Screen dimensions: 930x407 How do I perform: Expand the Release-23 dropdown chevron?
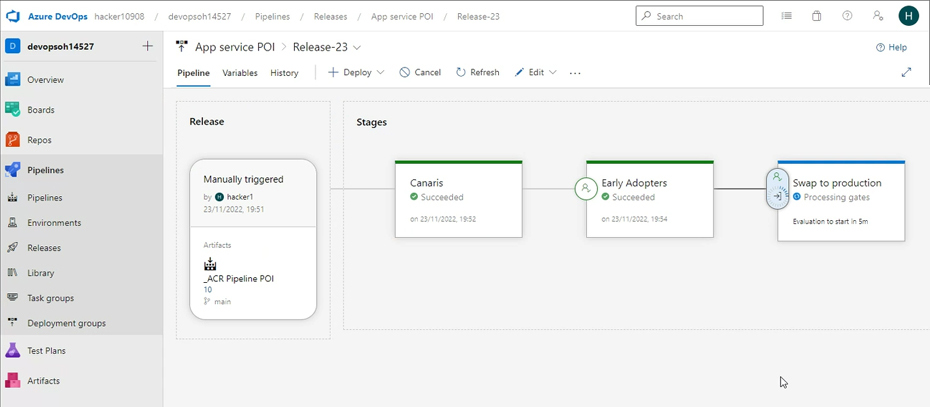356,47
